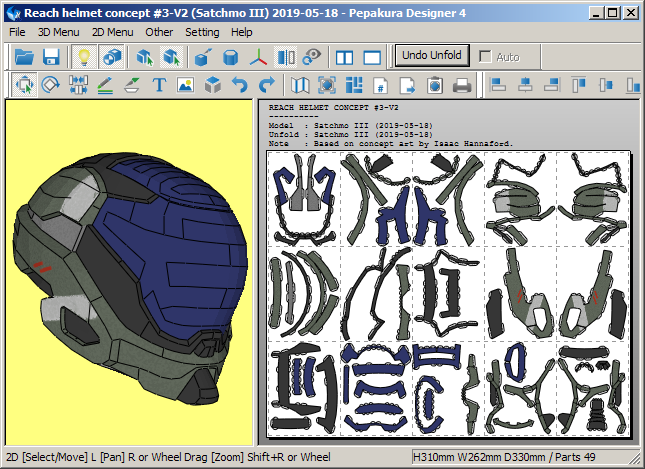This screenshot has width=645, height=469.
Task: Click the 3D helmet model in yellow viewport
Action: 130,280
